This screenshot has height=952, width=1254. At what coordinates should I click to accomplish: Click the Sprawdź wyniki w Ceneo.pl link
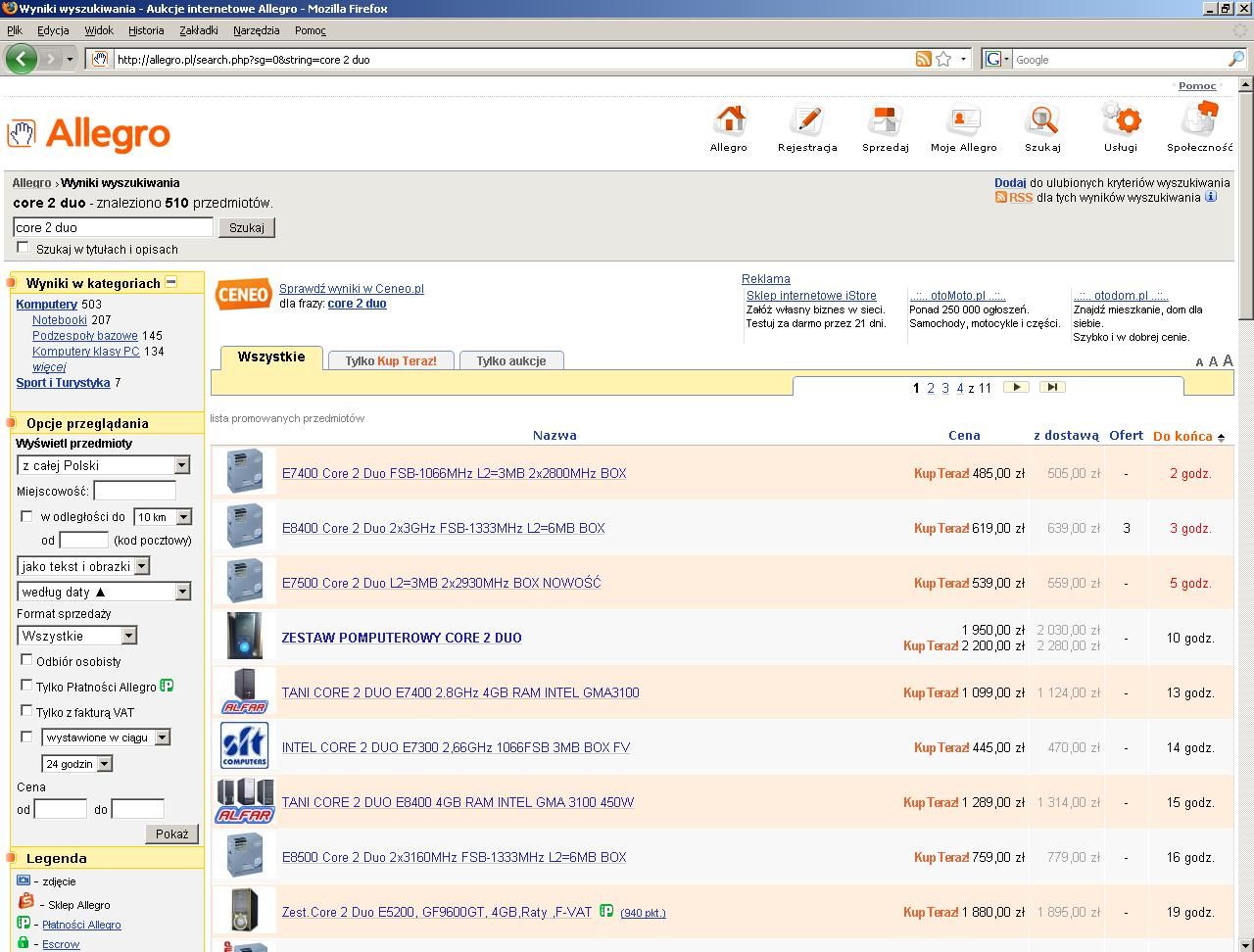pyautogui.click(x=352, y=289)
